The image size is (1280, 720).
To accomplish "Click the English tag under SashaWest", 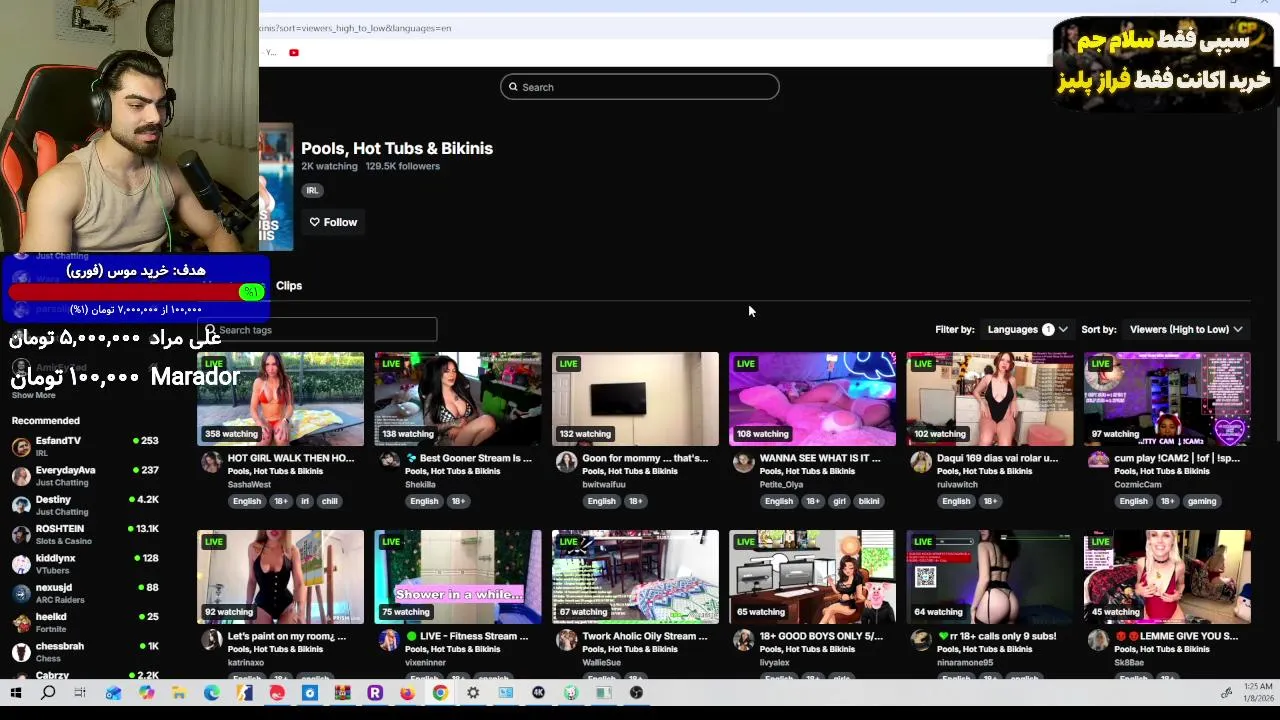I will (247, 501).
